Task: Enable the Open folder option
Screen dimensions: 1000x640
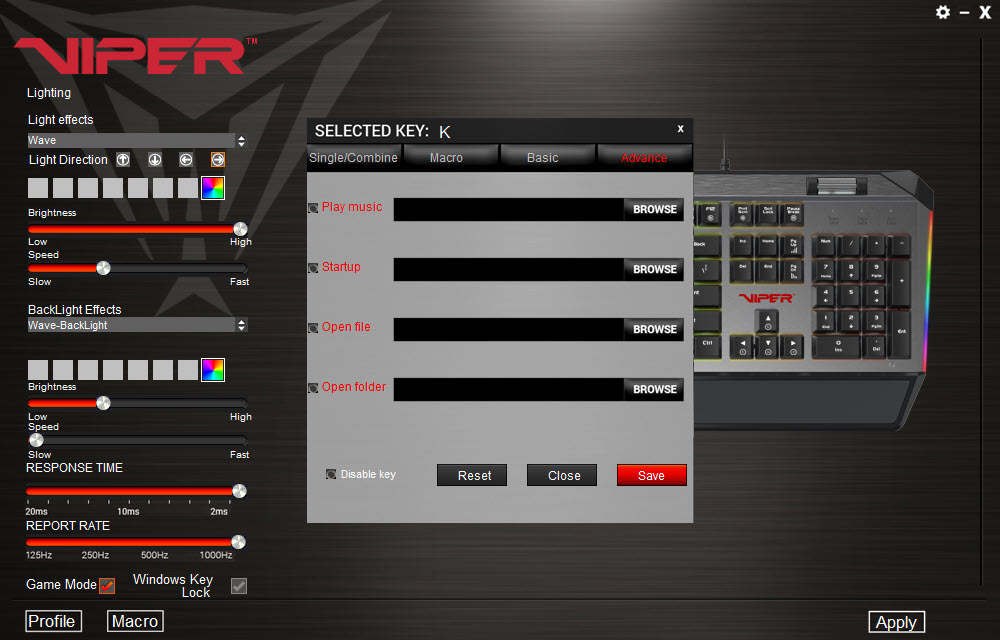Action: 313,388
